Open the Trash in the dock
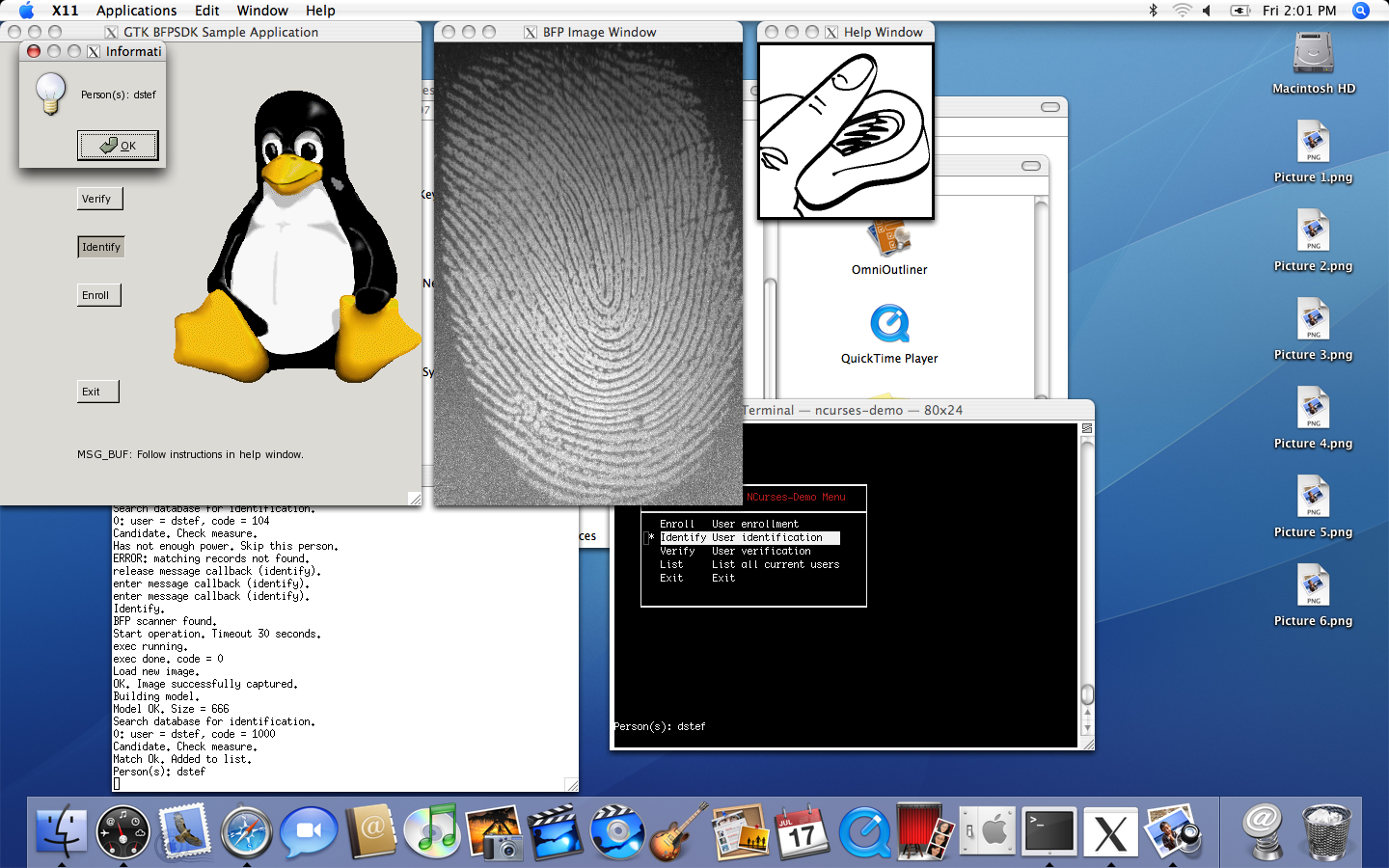The height and width of the screenshot is (868, 1389). click(x=1326, y=831)
